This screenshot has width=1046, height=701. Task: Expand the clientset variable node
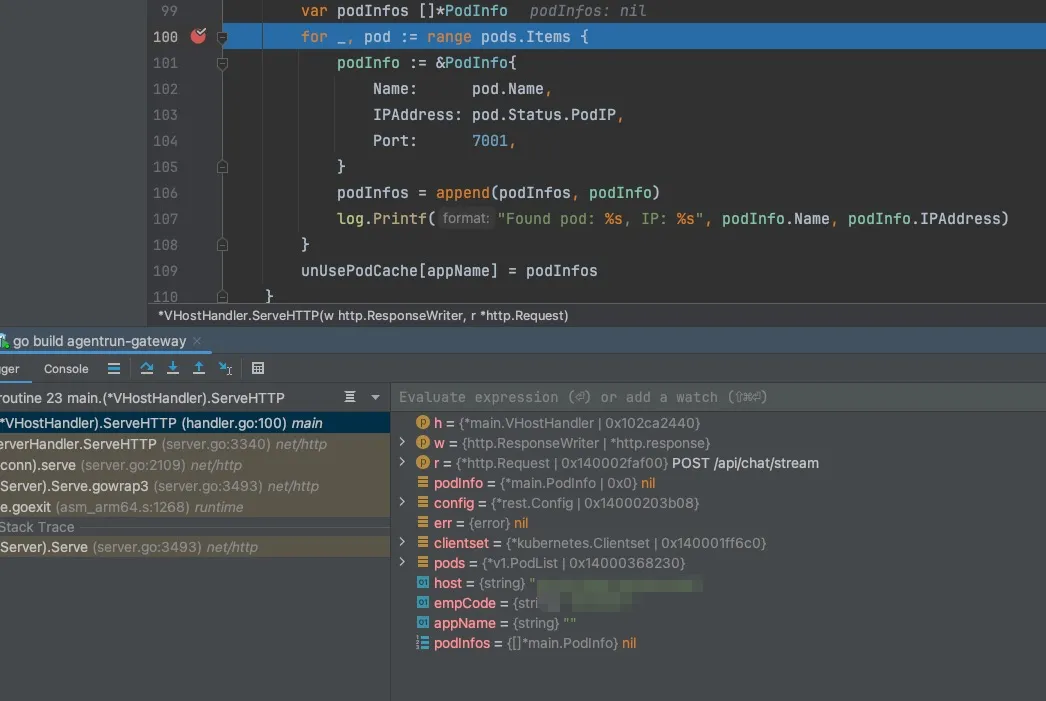coord(402,543)
